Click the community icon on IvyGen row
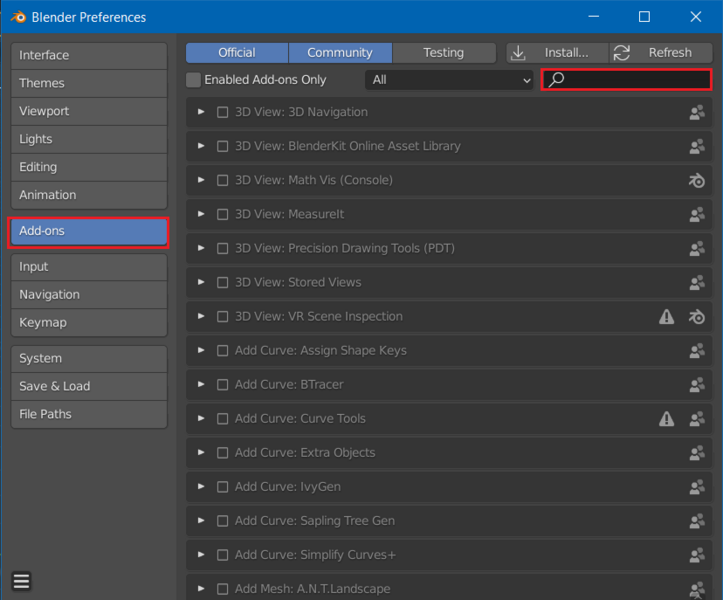 [x=697, y=486]
